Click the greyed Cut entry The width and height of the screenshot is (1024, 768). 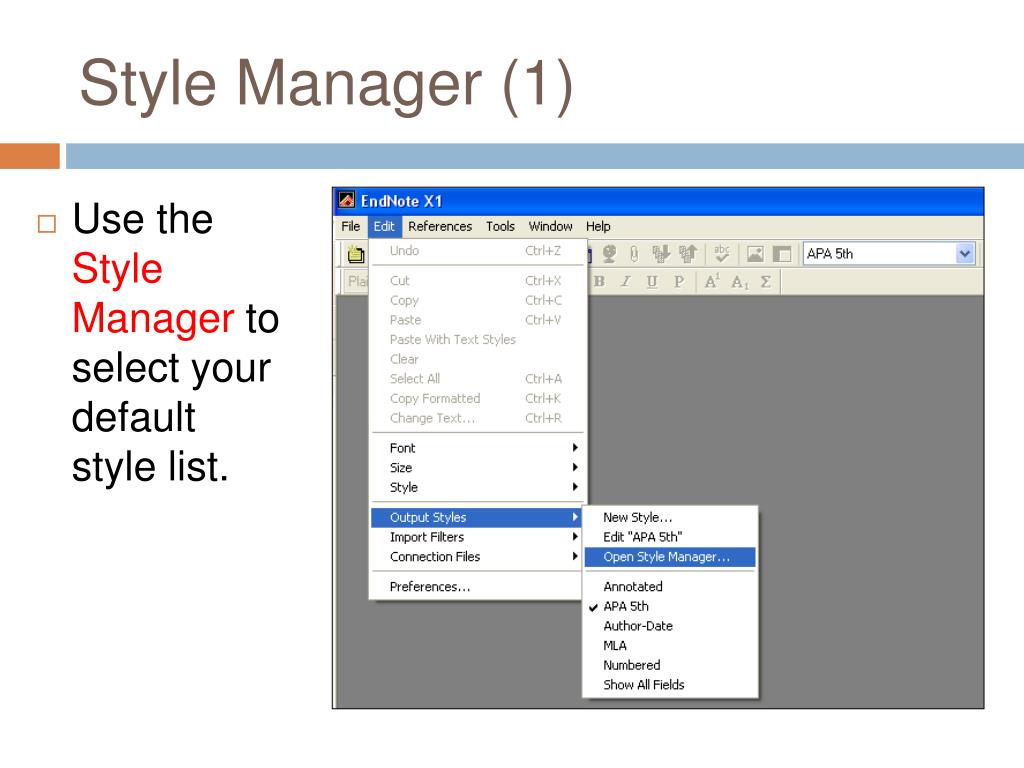click(477, 281)
